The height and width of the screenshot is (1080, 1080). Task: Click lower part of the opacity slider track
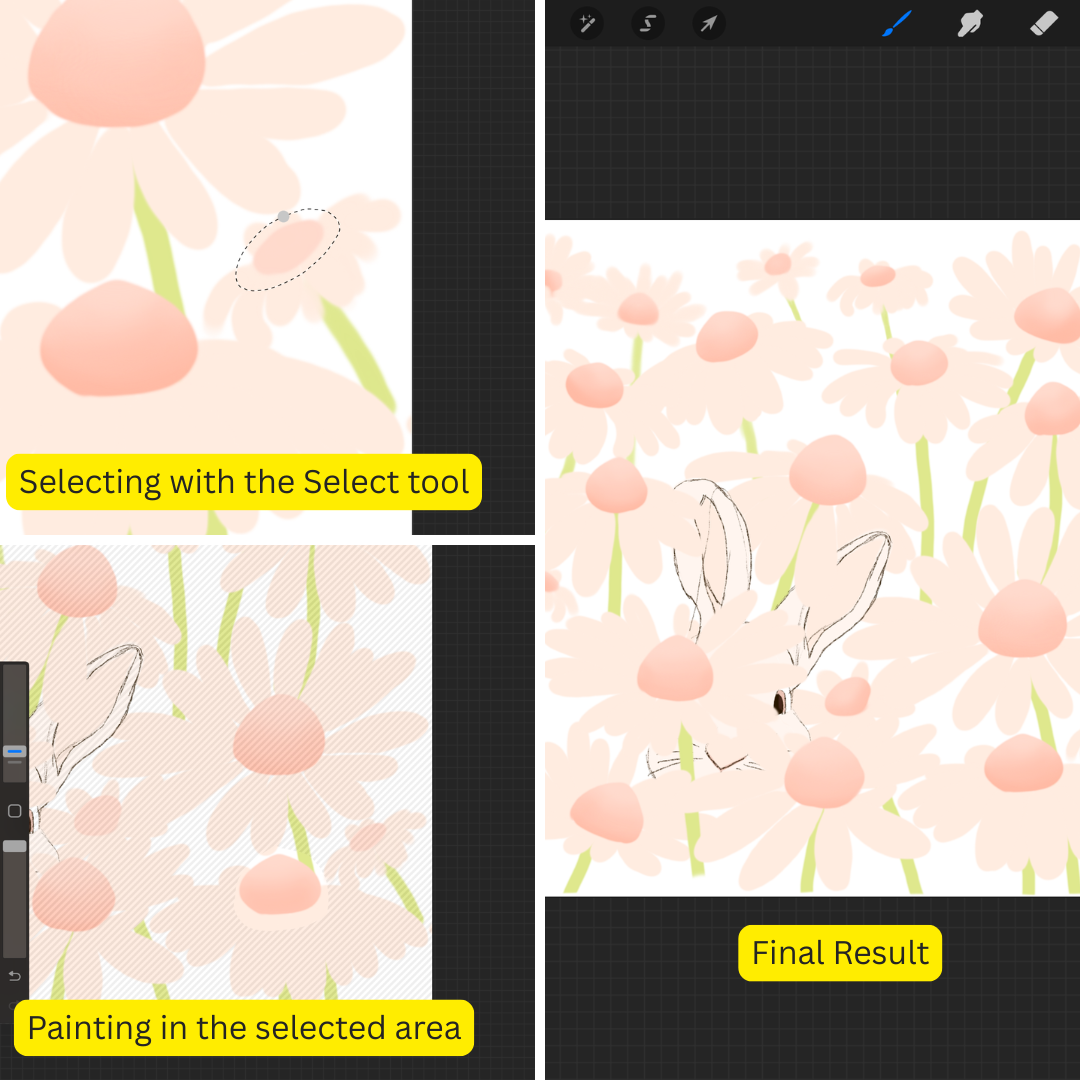click(x=14, y=920)
